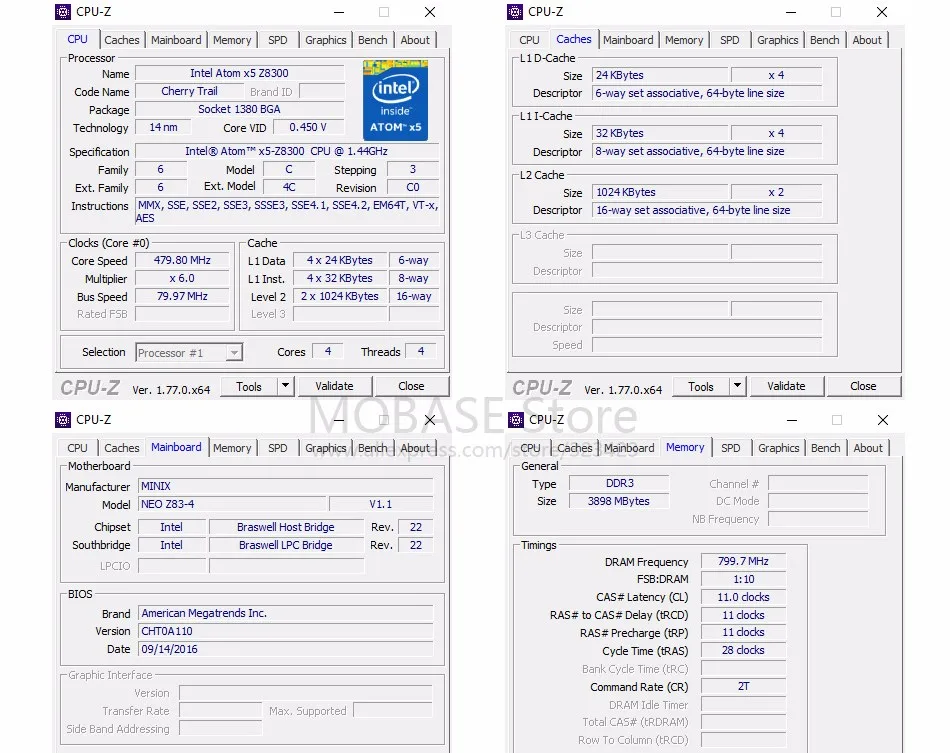
Task: Expand Tools dropdown arrow in Caches window
Action: (737, 386)
